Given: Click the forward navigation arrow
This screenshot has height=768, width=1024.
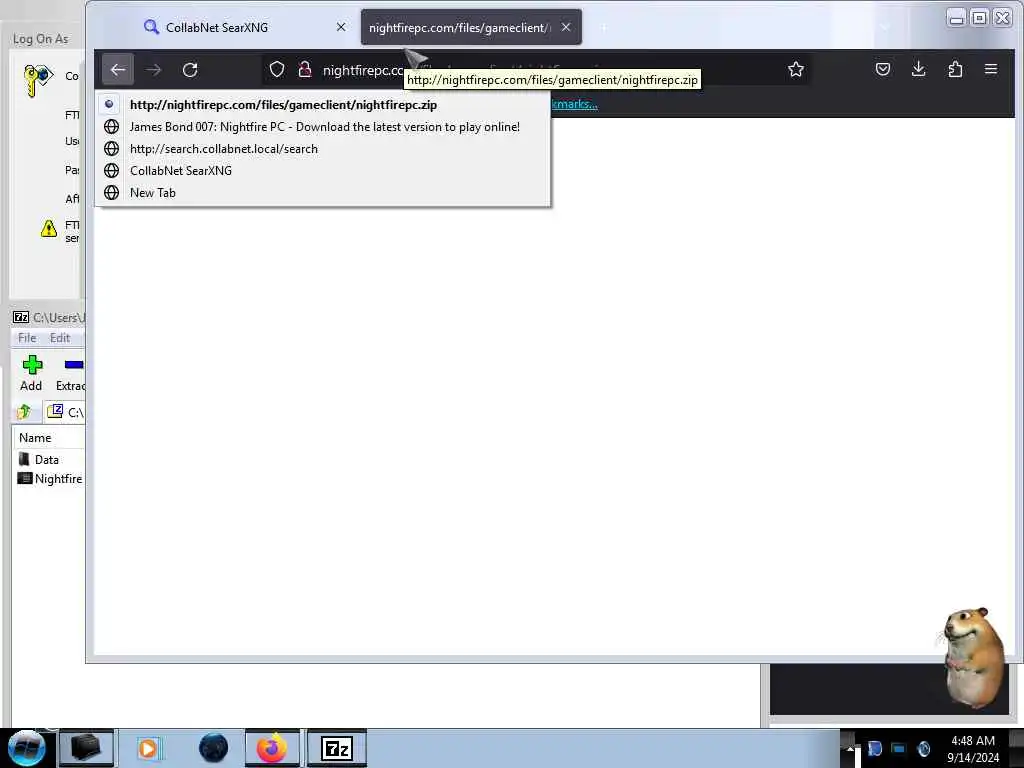Looking at the screenshot, I should click(x=153, y=69).
